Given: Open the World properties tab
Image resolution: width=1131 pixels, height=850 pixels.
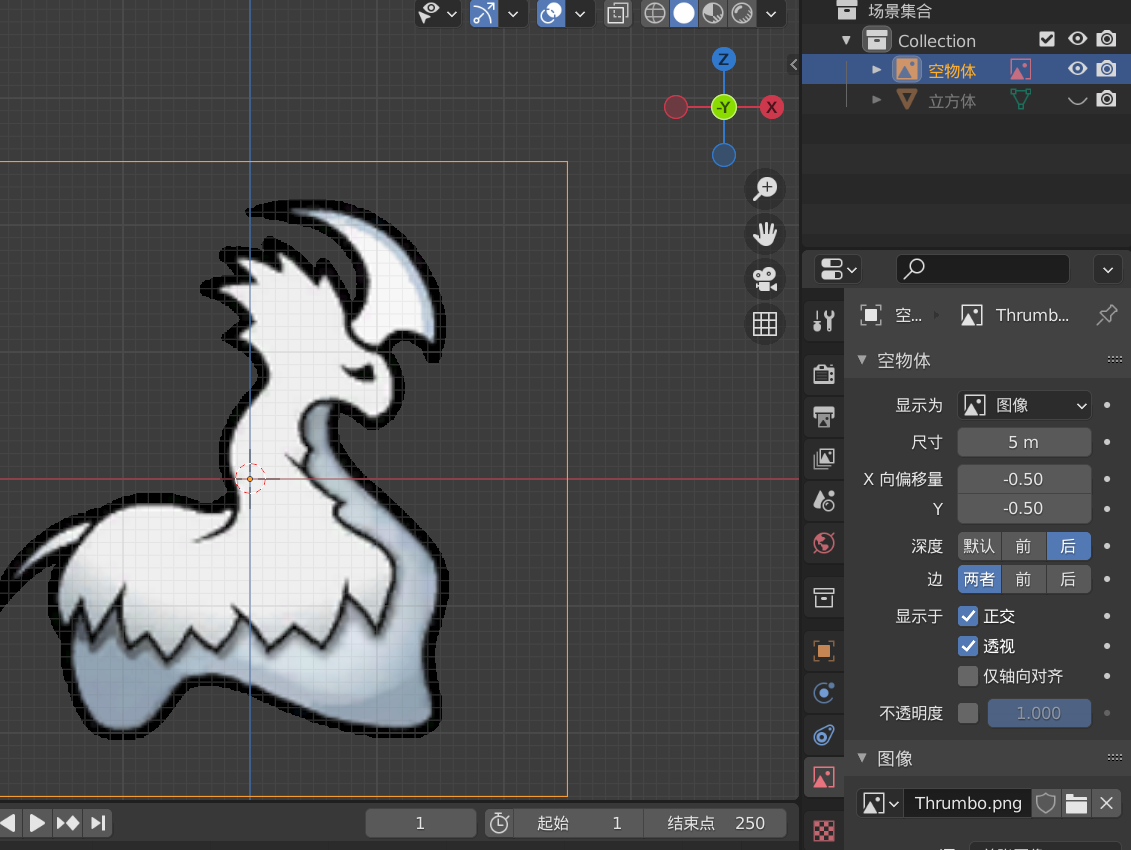Looking at the screenshot, I should tap(823, 543).
